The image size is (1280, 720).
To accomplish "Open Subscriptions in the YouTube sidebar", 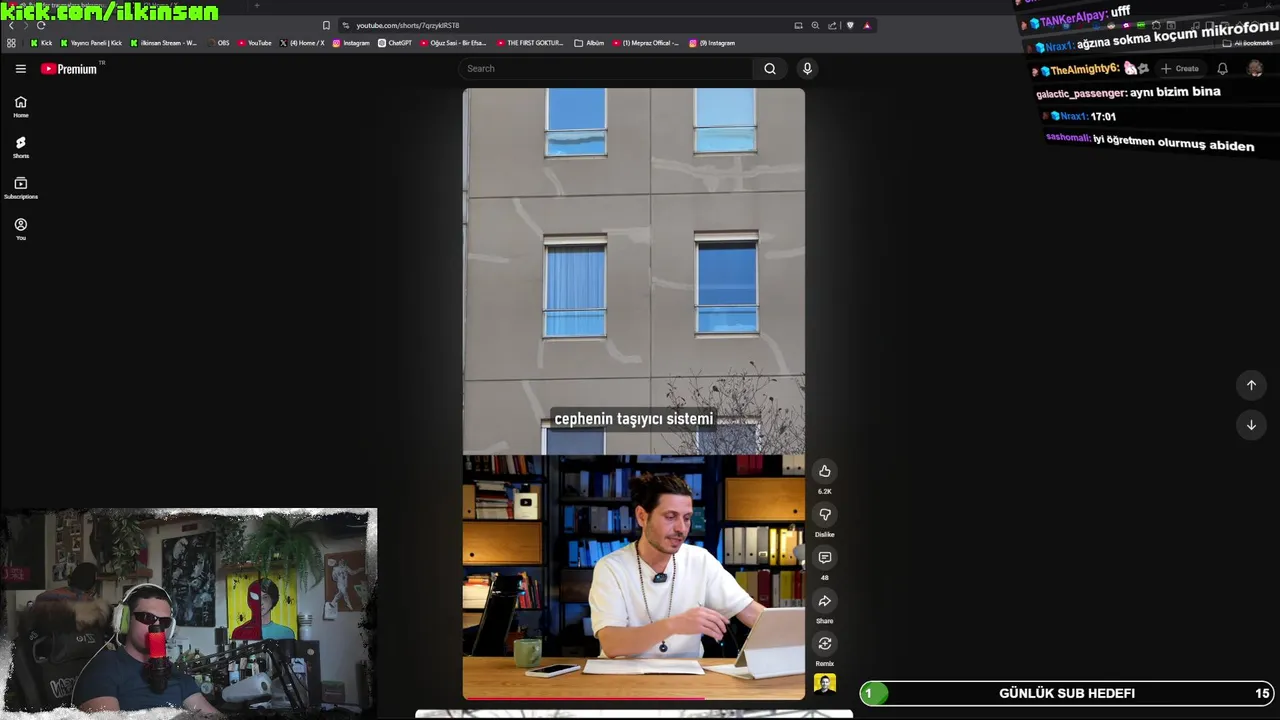I will (x=21, y=188).
